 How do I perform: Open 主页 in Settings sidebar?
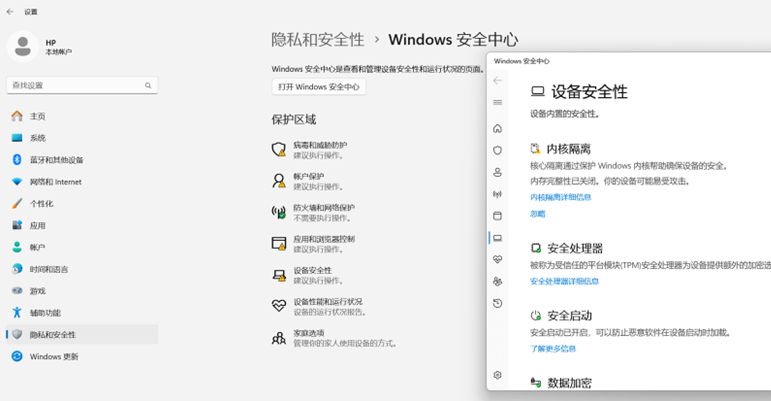(82, 116)
